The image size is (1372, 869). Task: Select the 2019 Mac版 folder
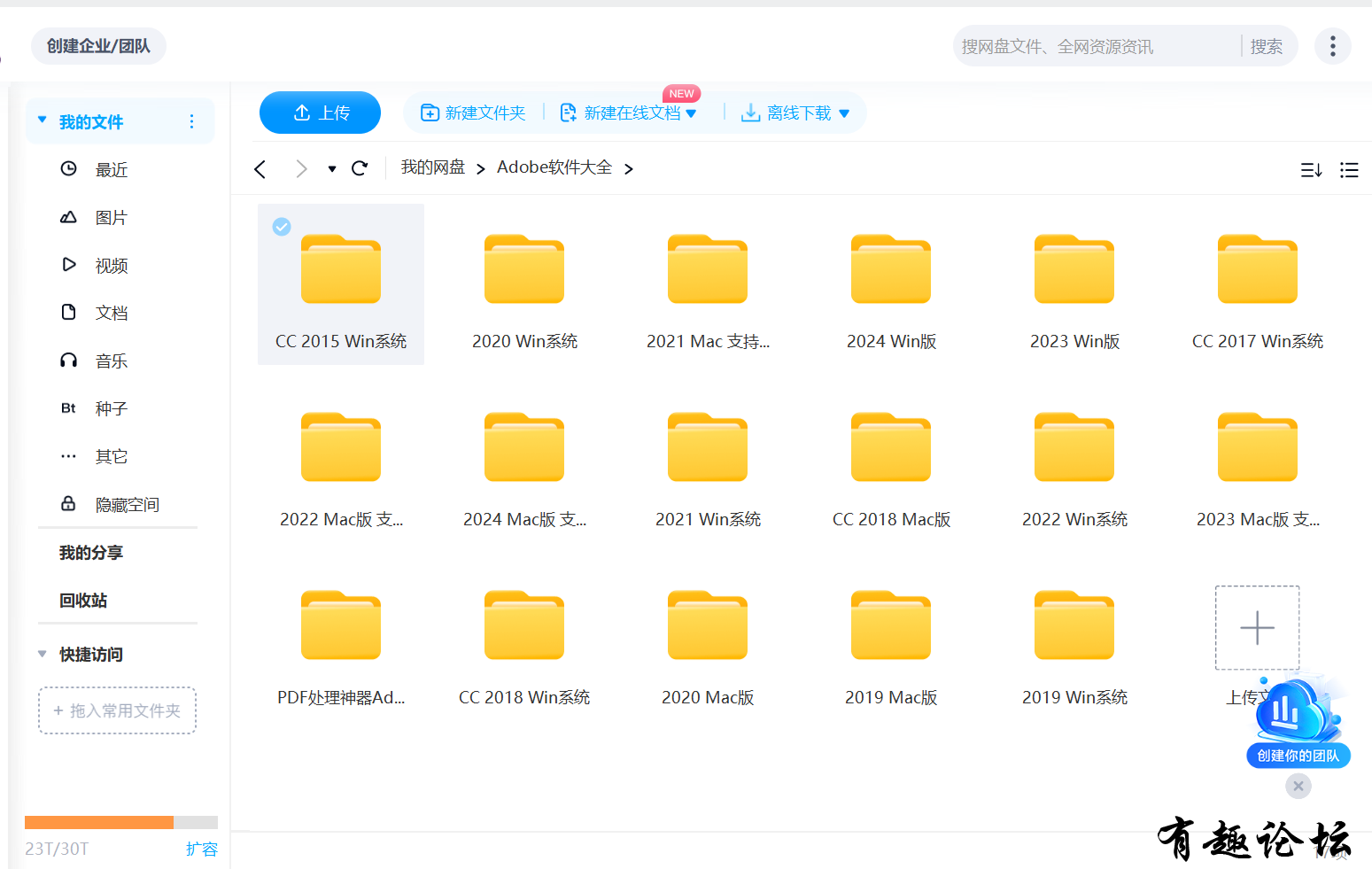tap(891, 640)
